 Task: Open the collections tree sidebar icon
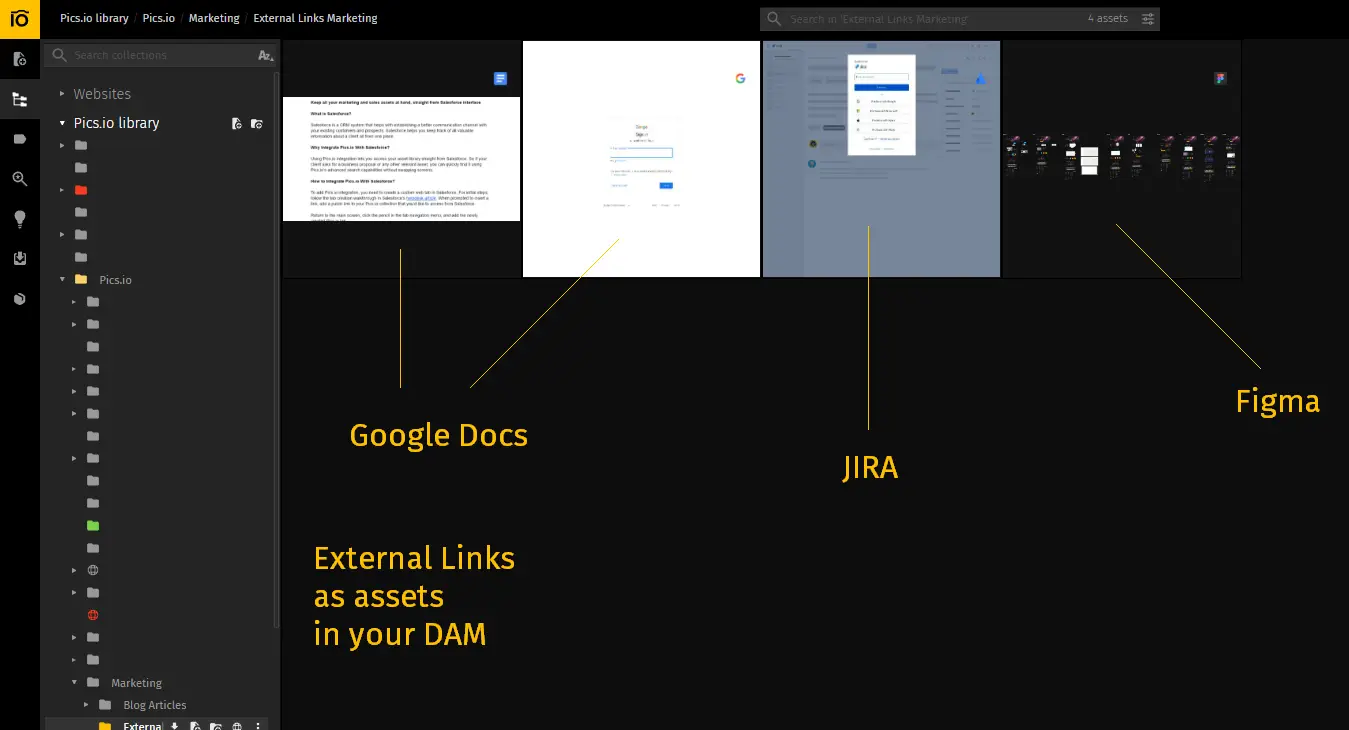[19, 99]
